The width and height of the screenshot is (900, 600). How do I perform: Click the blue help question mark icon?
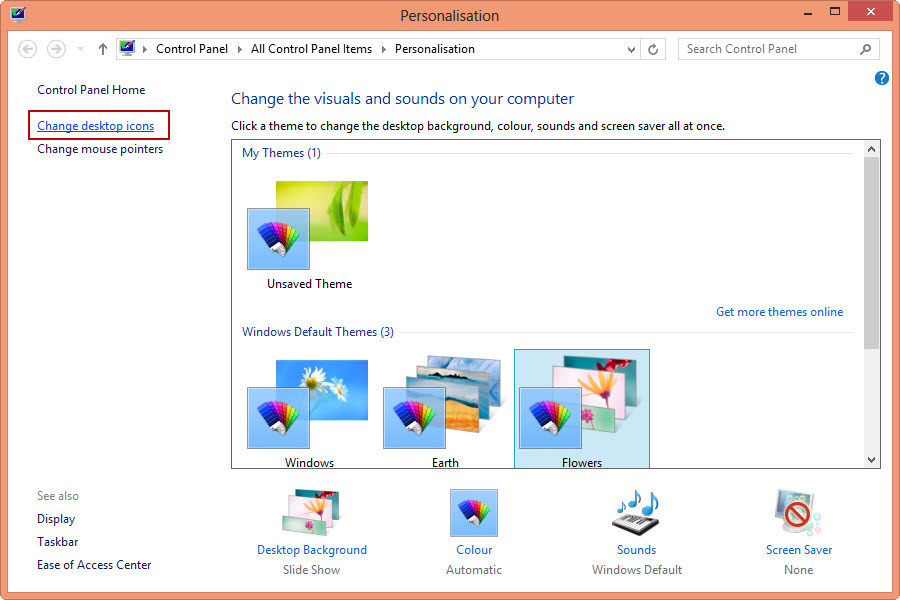(882, 78)
